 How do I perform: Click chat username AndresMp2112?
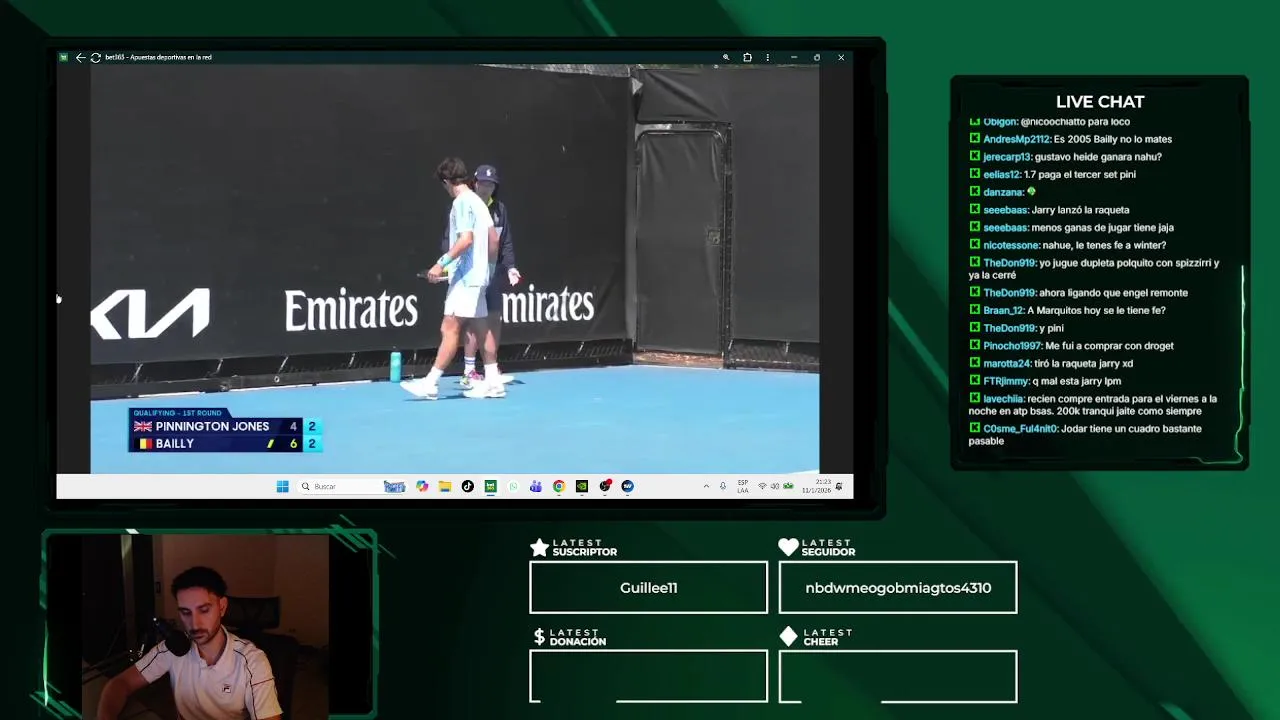tap(1017, 139)
